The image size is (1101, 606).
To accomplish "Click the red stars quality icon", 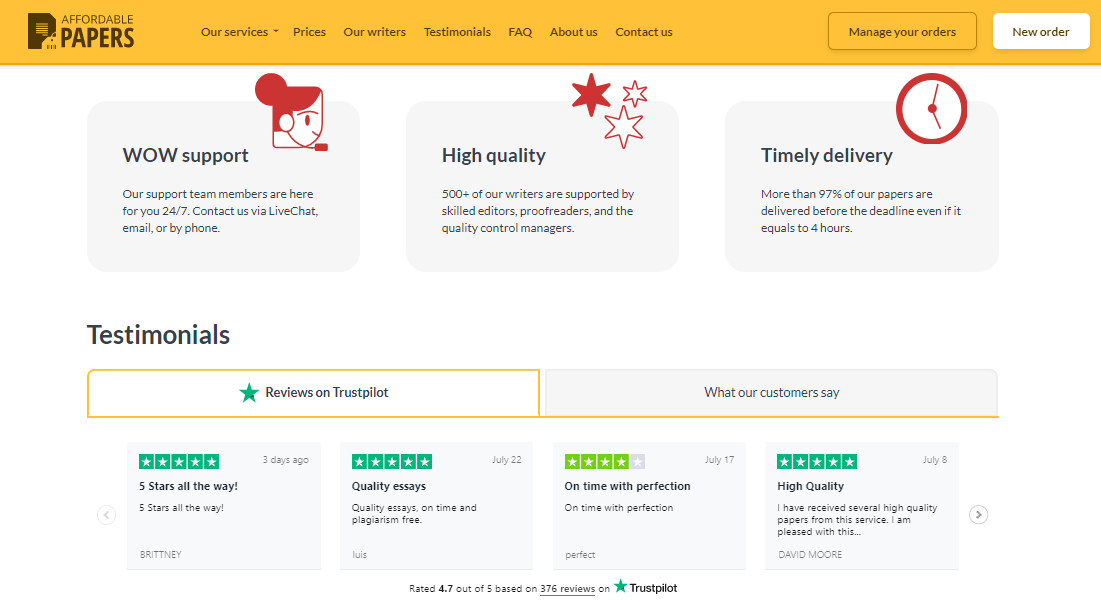I will click(x=610, y=109).
